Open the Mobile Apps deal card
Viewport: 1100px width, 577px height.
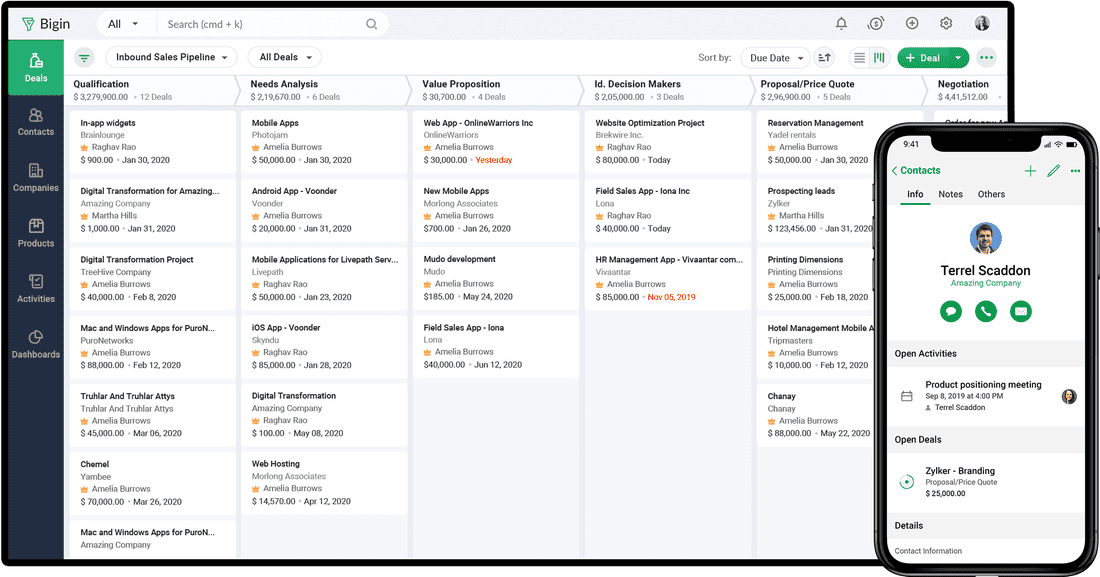(x=324, y=141)
